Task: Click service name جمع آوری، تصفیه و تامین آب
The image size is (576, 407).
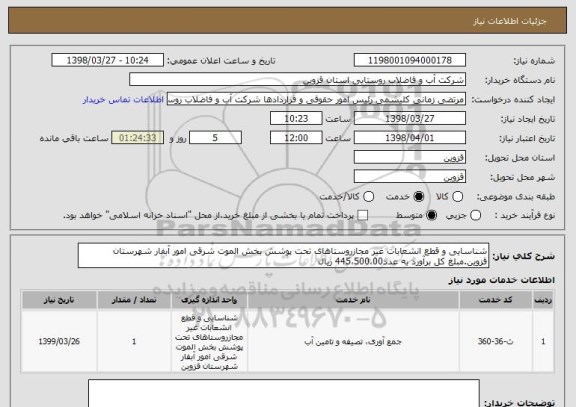Action: point(353,342)
